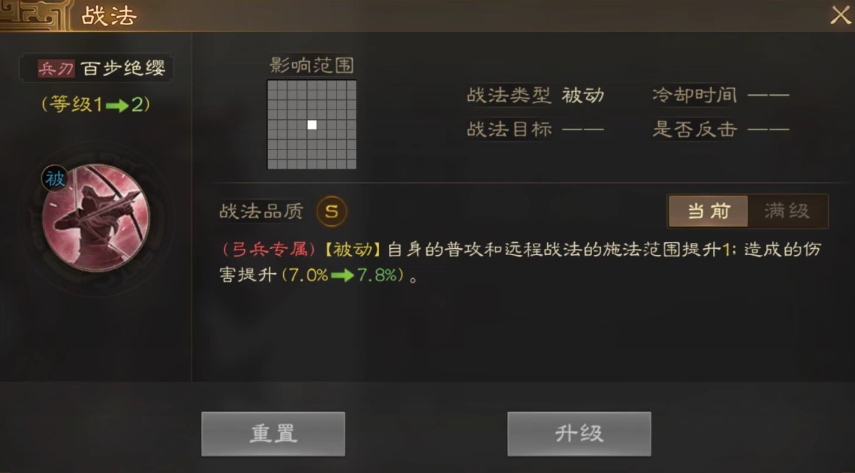This screenshot has height=473, width=855.
Task: Switch to the 当前 tab
Action: coord(708,211)
